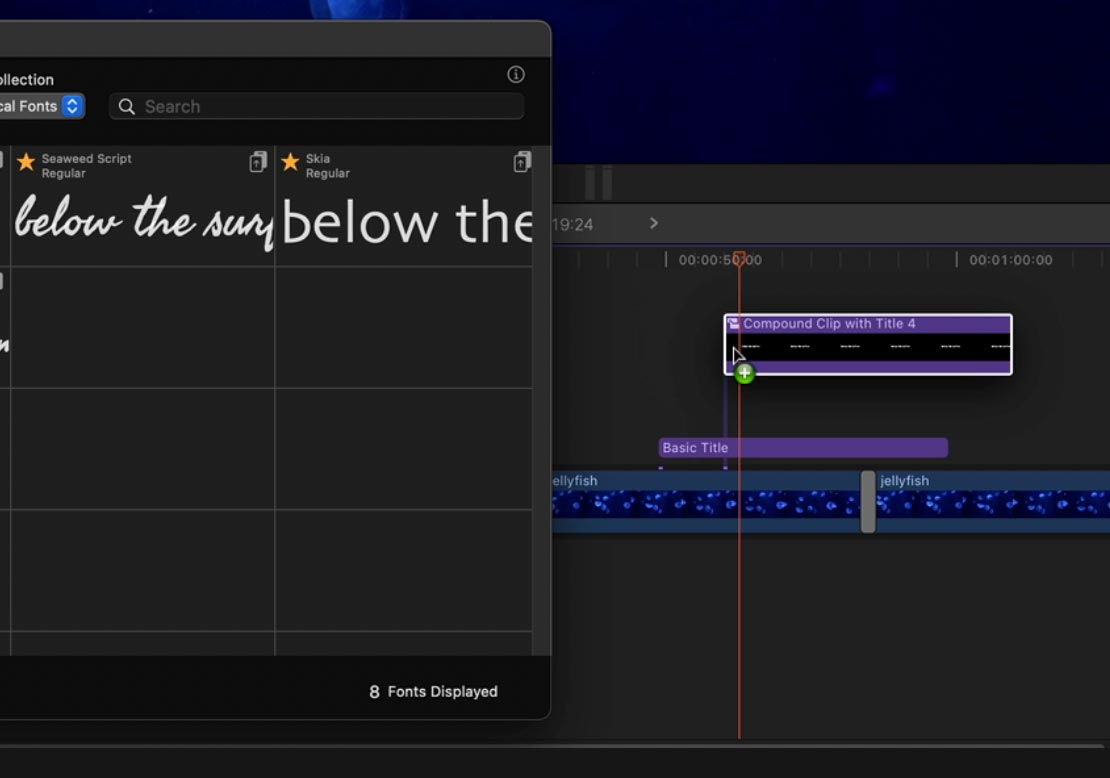
Task: Toggle favorite star for Skia
Action: 290,162
